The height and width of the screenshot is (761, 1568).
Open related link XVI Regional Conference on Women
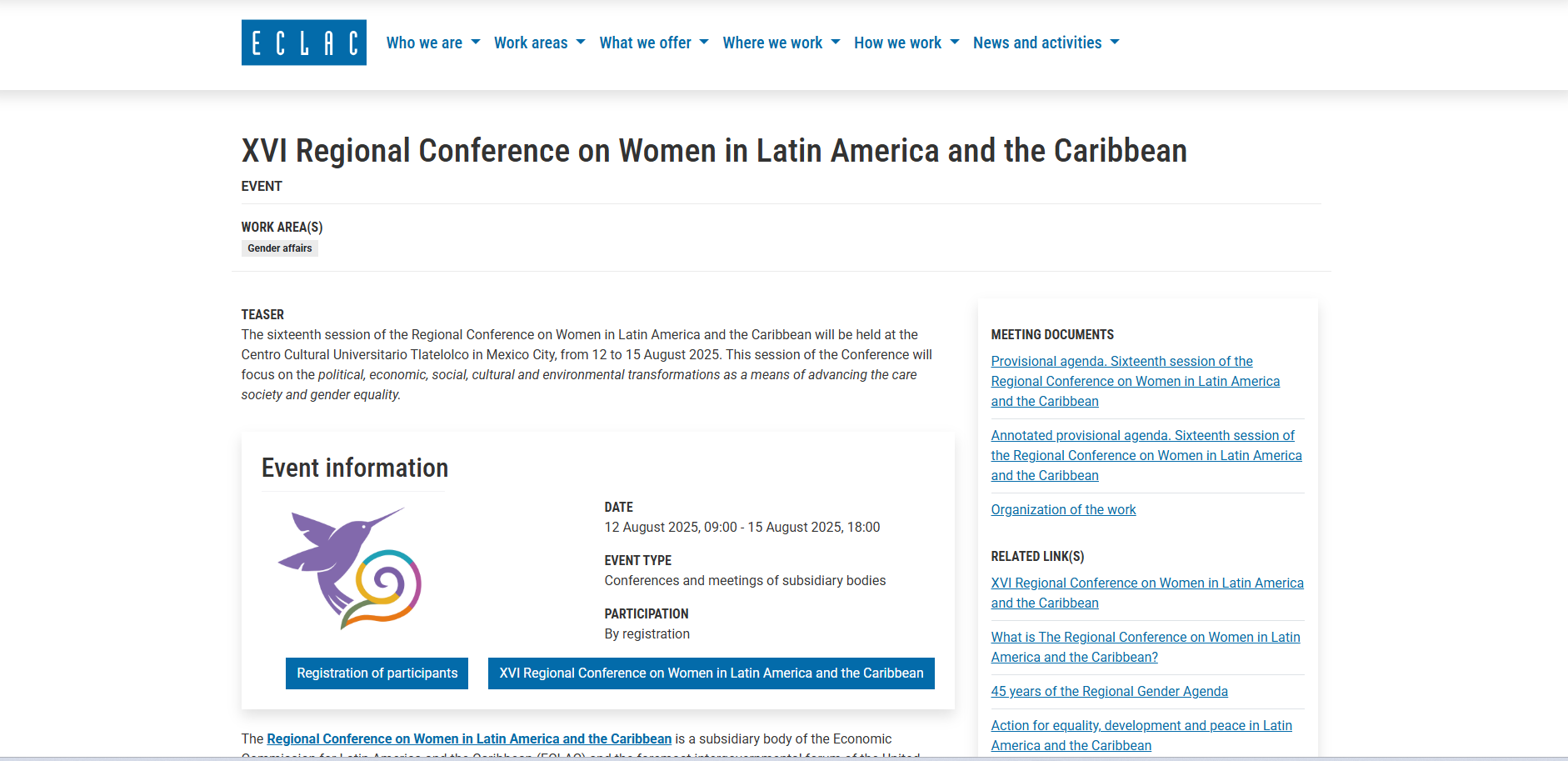[x=1147, y=593]
